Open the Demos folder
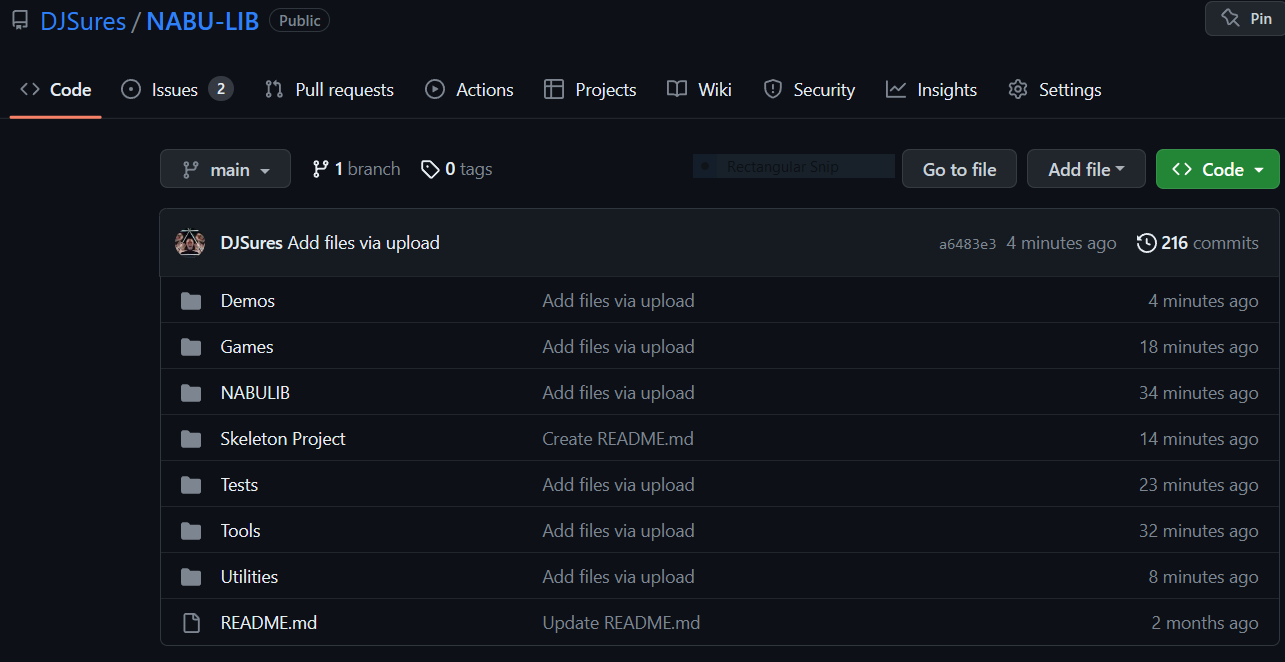The width and height of the screenshot is (1285, 662). pyautogui.click(x=247, y=301)
